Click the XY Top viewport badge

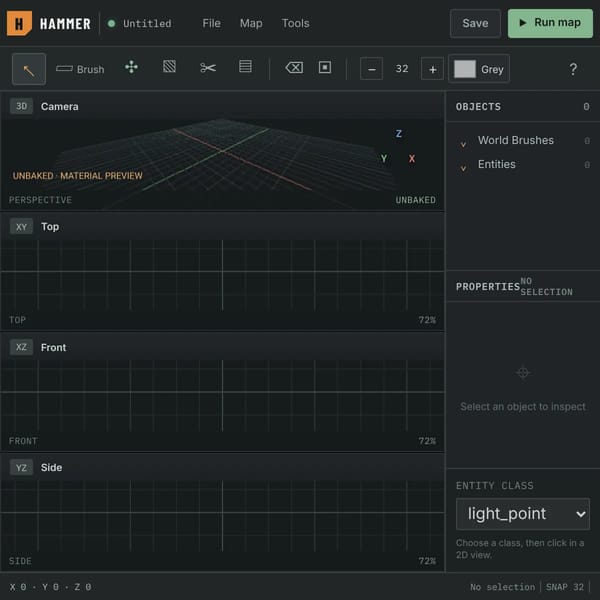point(21,227)
